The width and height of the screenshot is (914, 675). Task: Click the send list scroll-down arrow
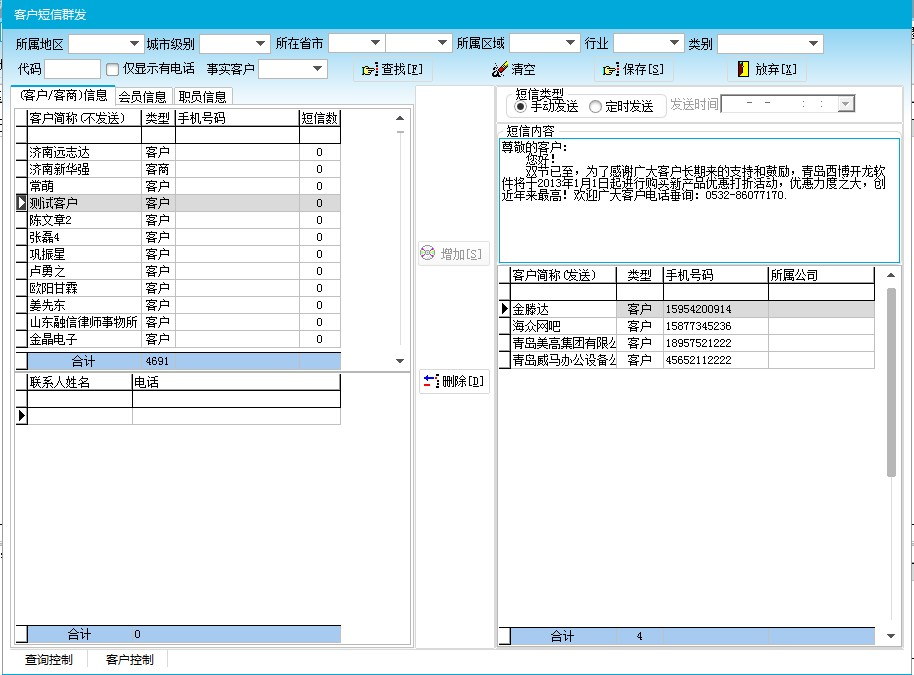pyautogui.click(x=891, y=636)
